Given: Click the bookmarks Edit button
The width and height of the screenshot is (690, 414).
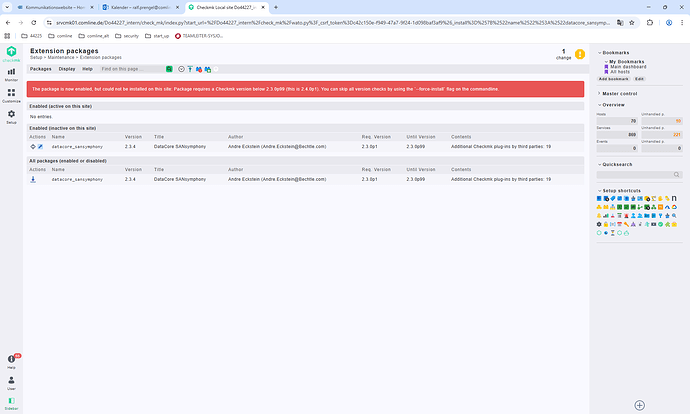Looking at the screenshot, I should (x=639, y=79).
